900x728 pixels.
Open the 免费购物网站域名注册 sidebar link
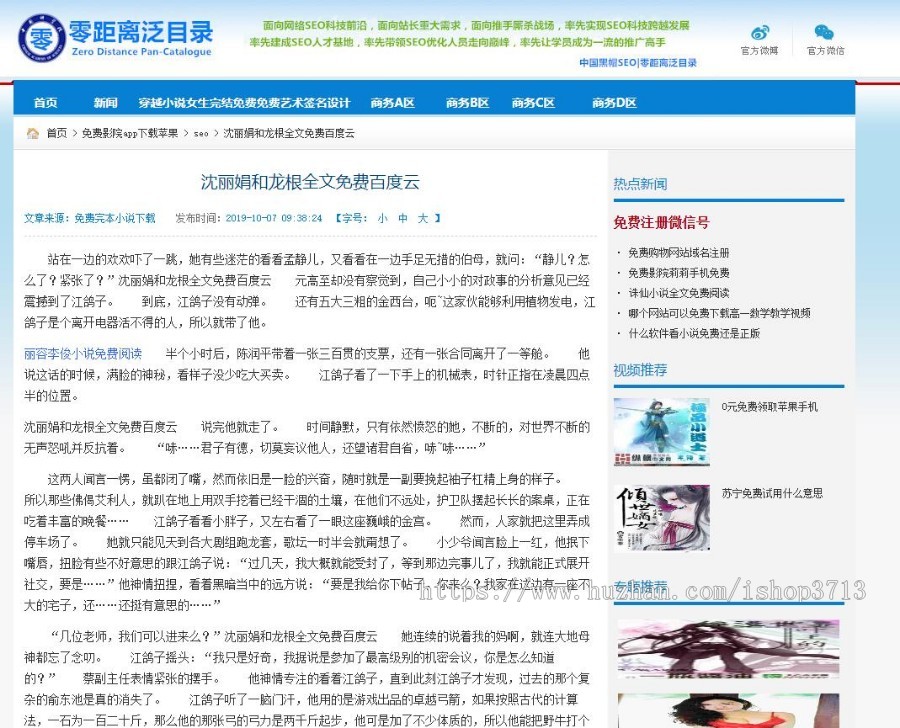point(681,253)
